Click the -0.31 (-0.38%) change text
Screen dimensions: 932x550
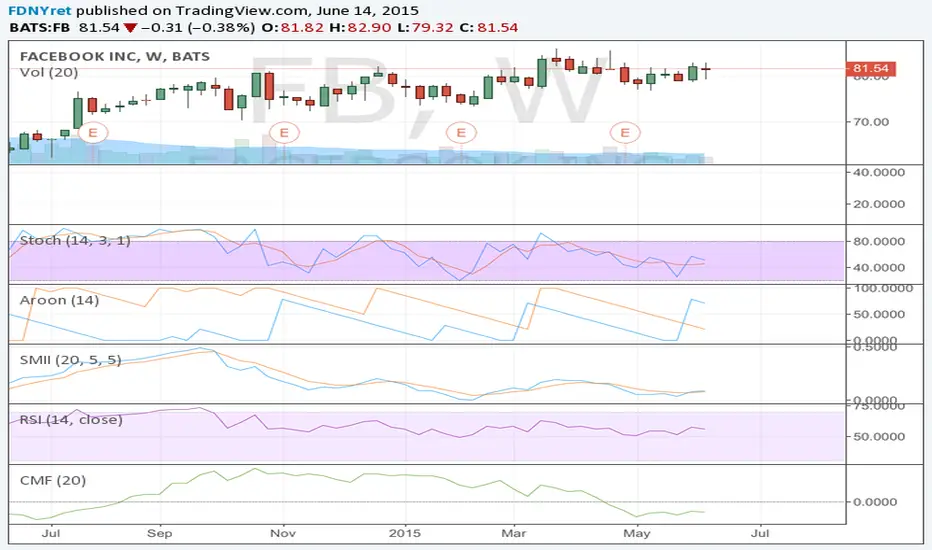(198, 27)
